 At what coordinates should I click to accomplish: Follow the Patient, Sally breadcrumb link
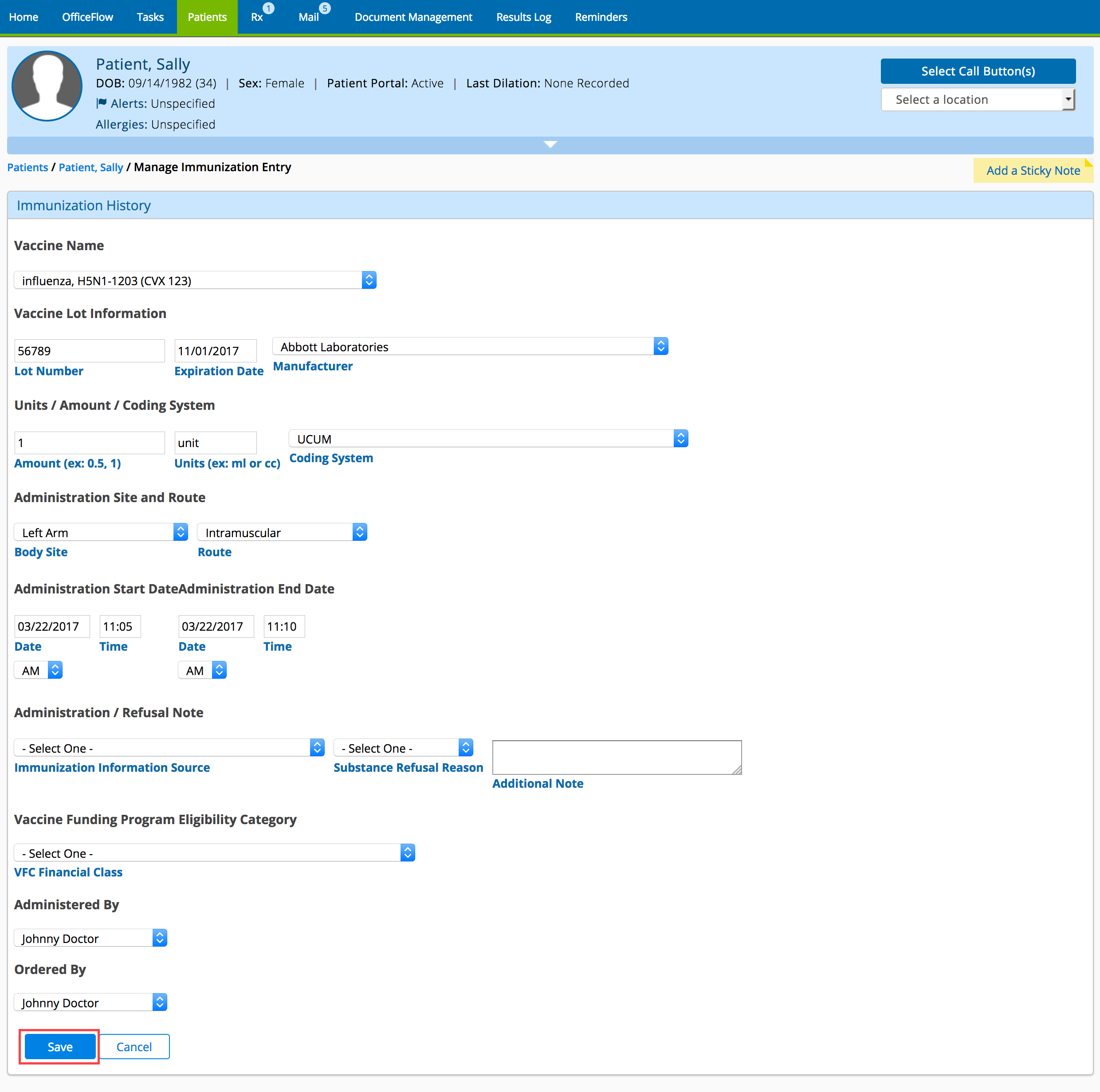(x=90, y=167)
